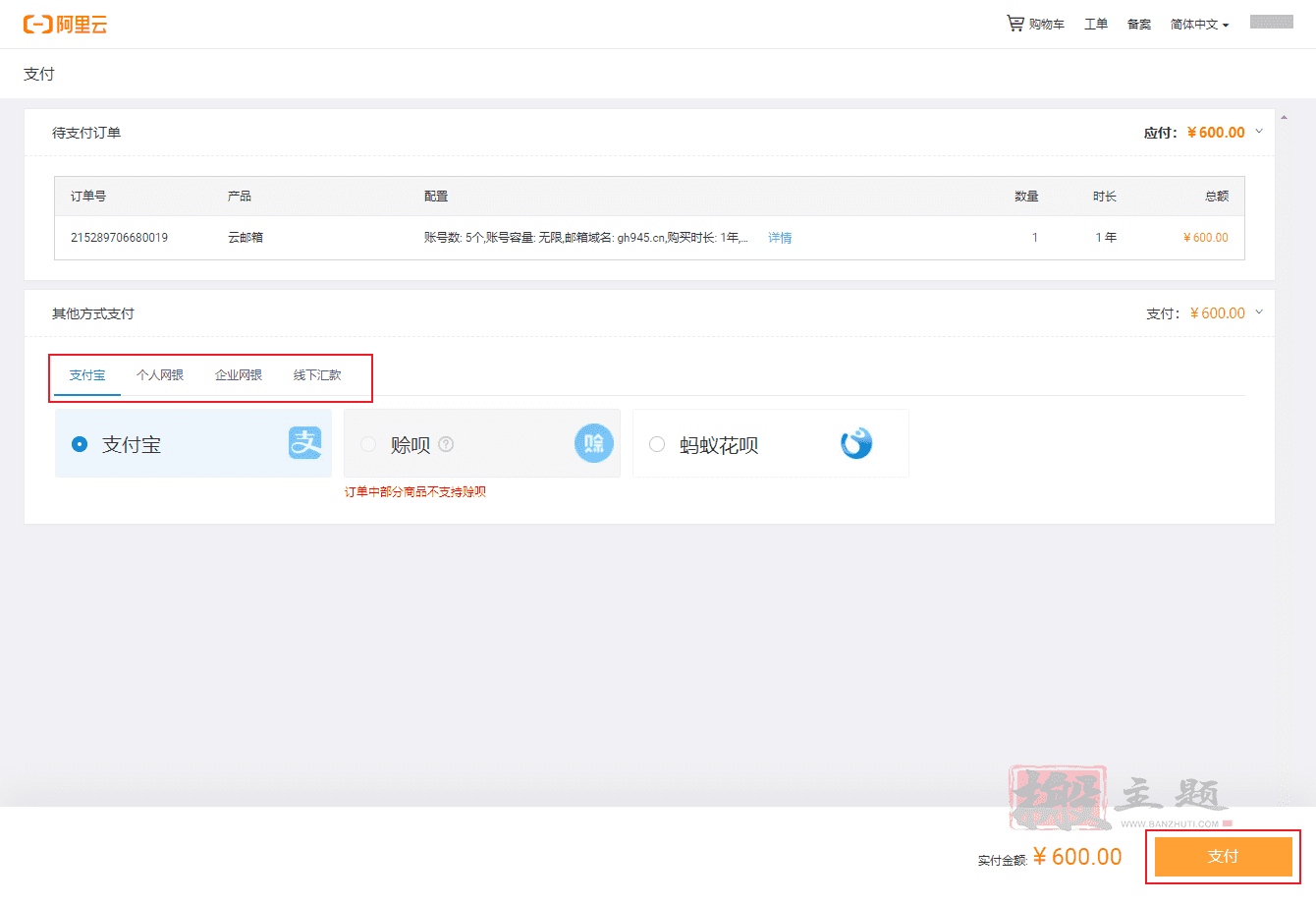Click the 云邮箱 product cell
The image size is (1316, 905).
click(246, 238)
